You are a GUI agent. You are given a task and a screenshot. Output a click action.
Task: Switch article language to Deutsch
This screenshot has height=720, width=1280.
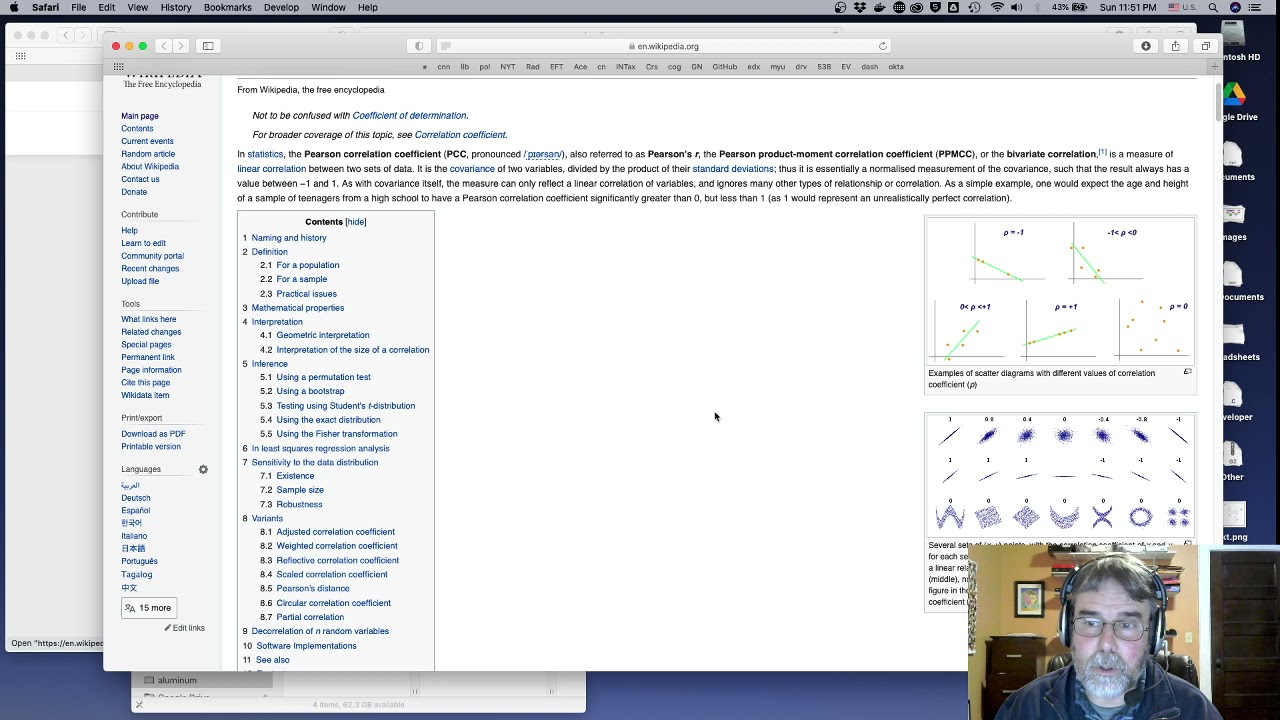click(x=136, y=498)
